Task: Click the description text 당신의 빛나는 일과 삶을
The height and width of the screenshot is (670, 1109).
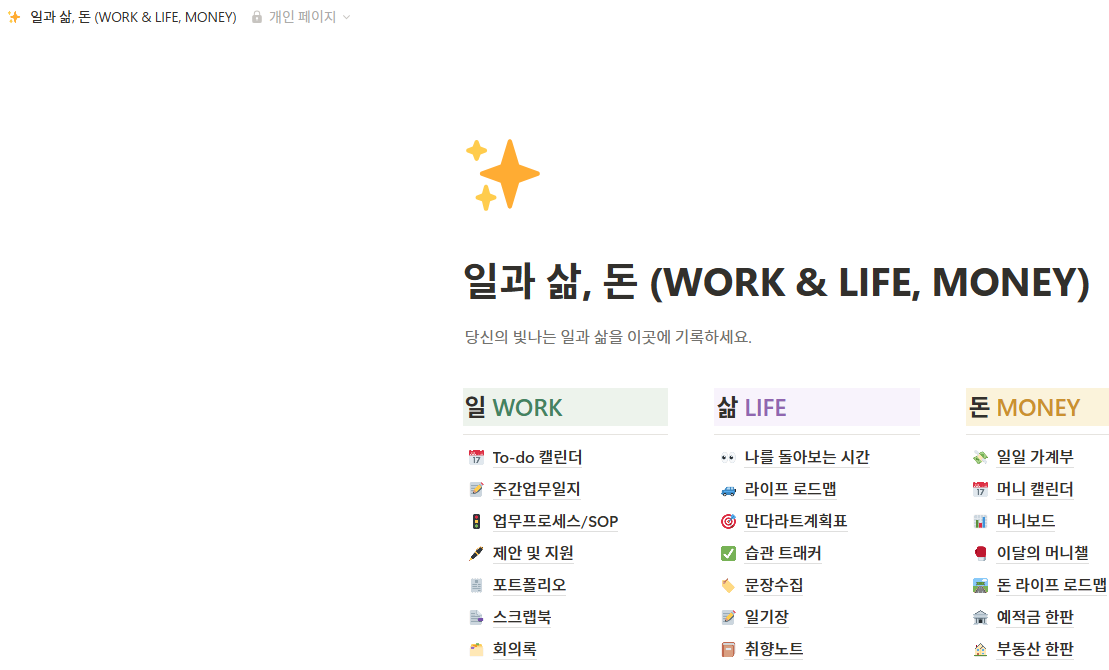Action: [x=545, y=337]
